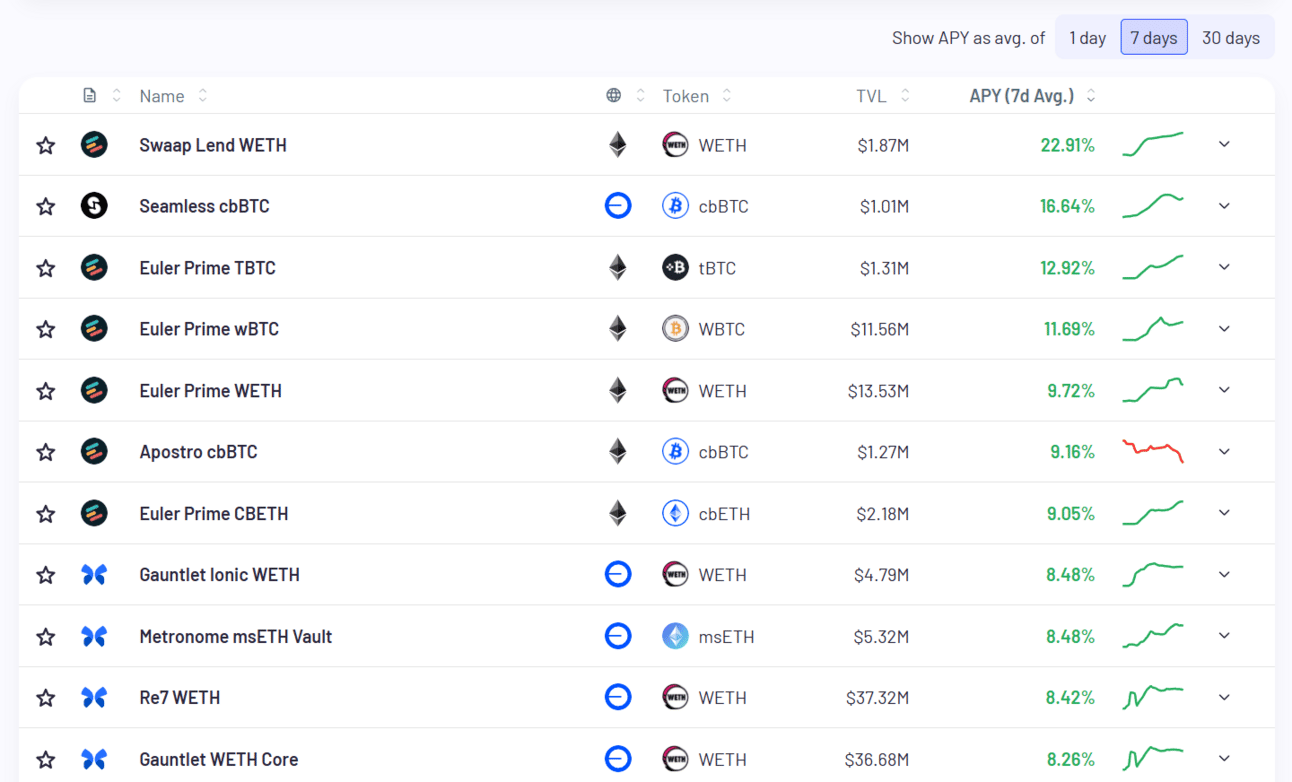The image size is (1292, 782).
Task: Click the Apostro cbBTC protocol logo
Action: coord(94,452)
